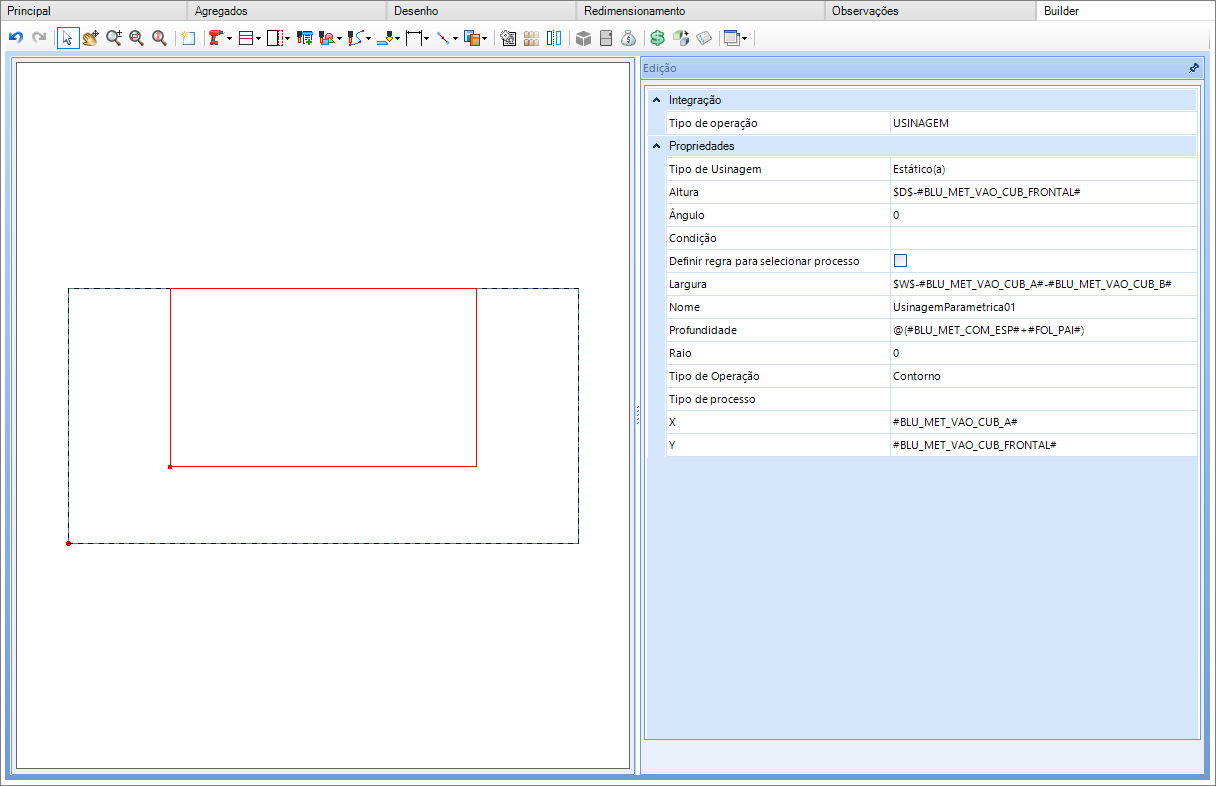Click the X value #BLU_MET_VAO_CUB_A#
Viewport: 1216px width, 786px height.
1043,422
